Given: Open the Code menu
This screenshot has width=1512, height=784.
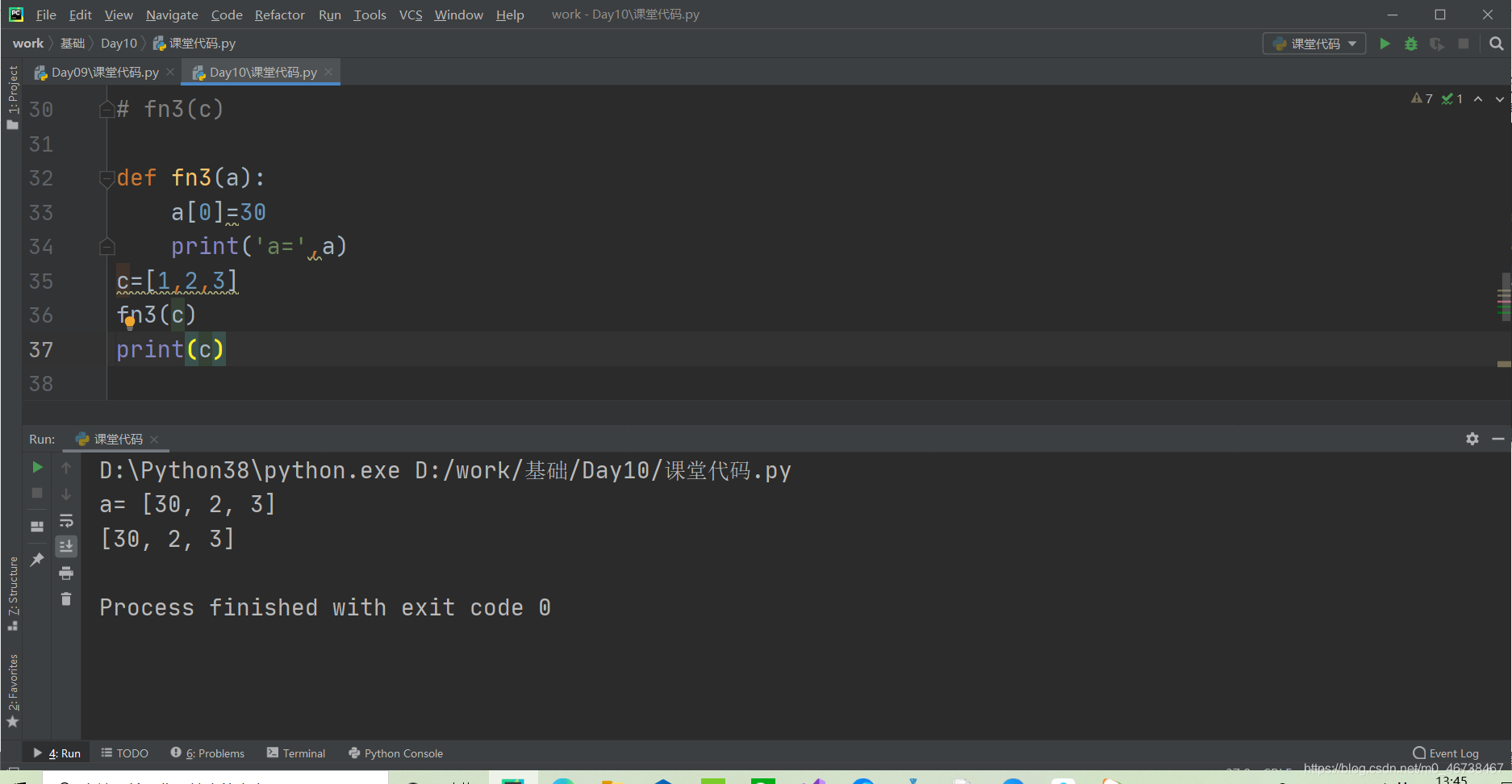Looking at the screenshot, I should click(227, 15).
